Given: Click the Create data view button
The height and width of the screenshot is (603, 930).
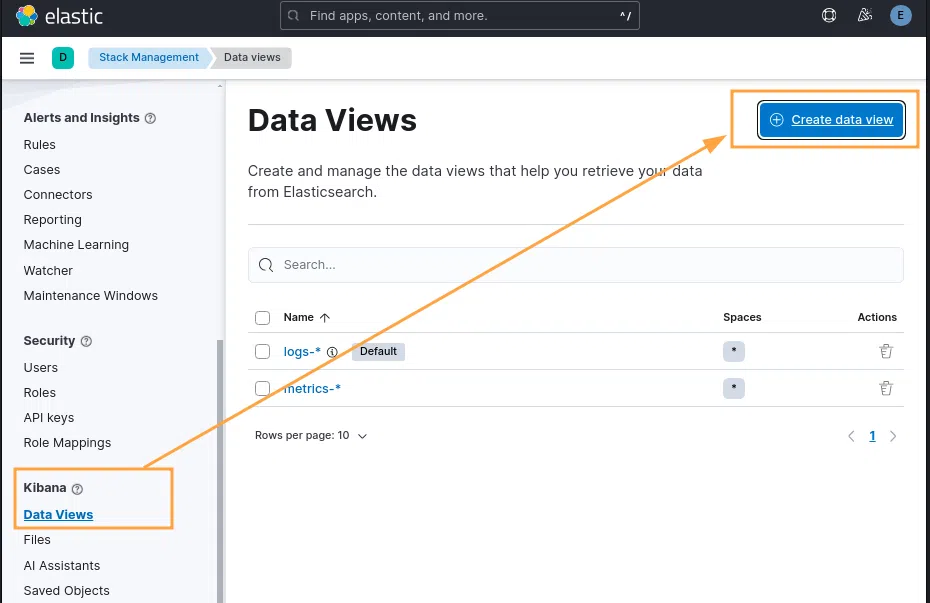Looking at the screenshot, I should [832, 120].
